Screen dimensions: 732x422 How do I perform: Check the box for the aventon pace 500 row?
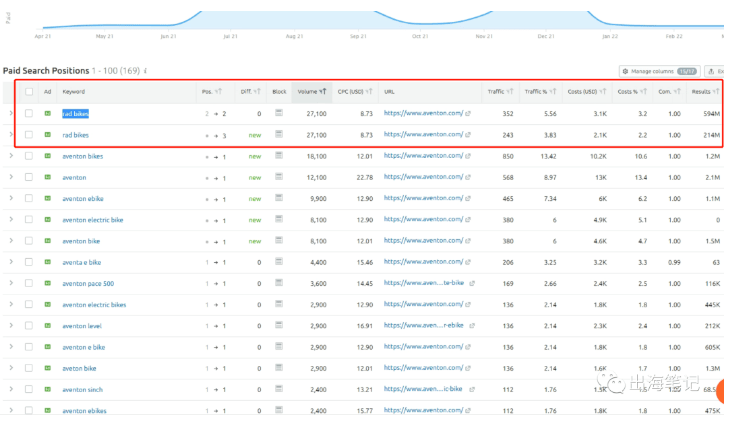[x=29, y=283]
